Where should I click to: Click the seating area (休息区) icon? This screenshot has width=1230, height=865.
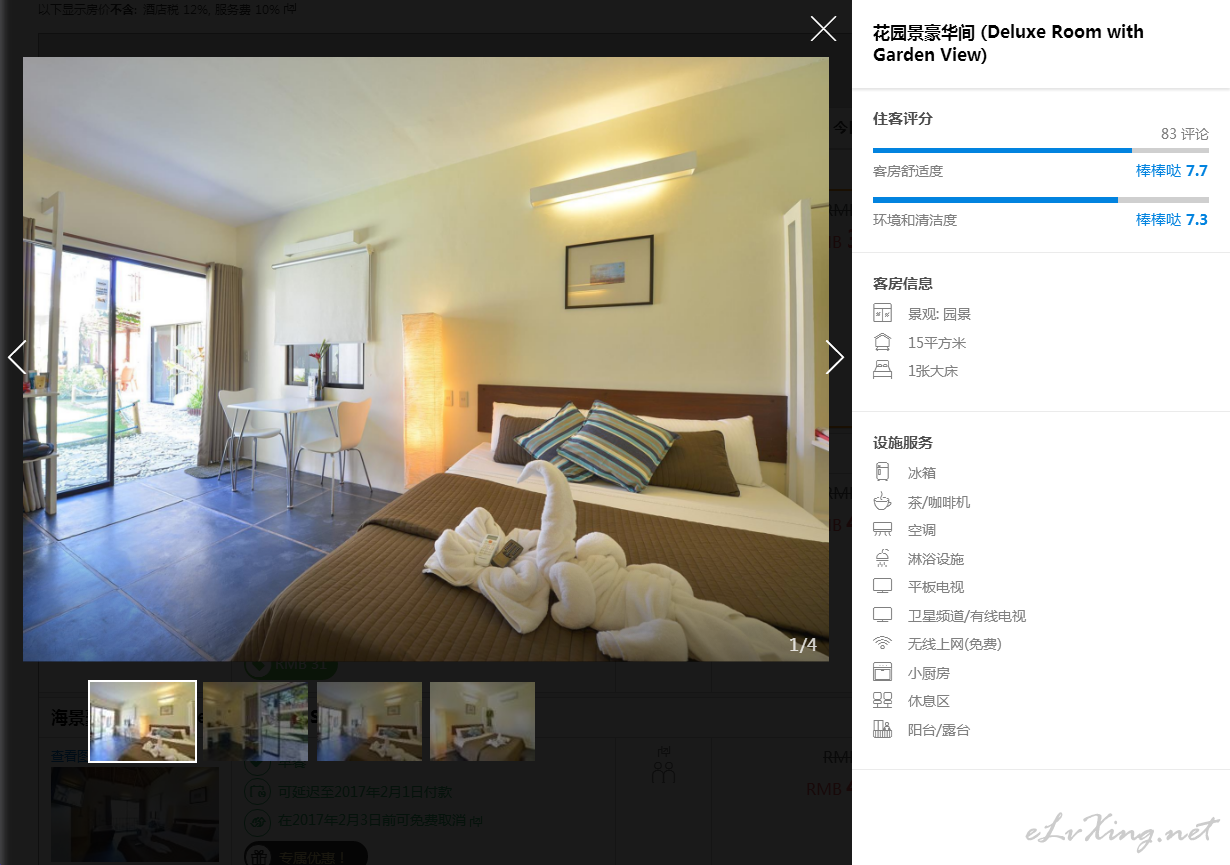(x=882, y=700)
